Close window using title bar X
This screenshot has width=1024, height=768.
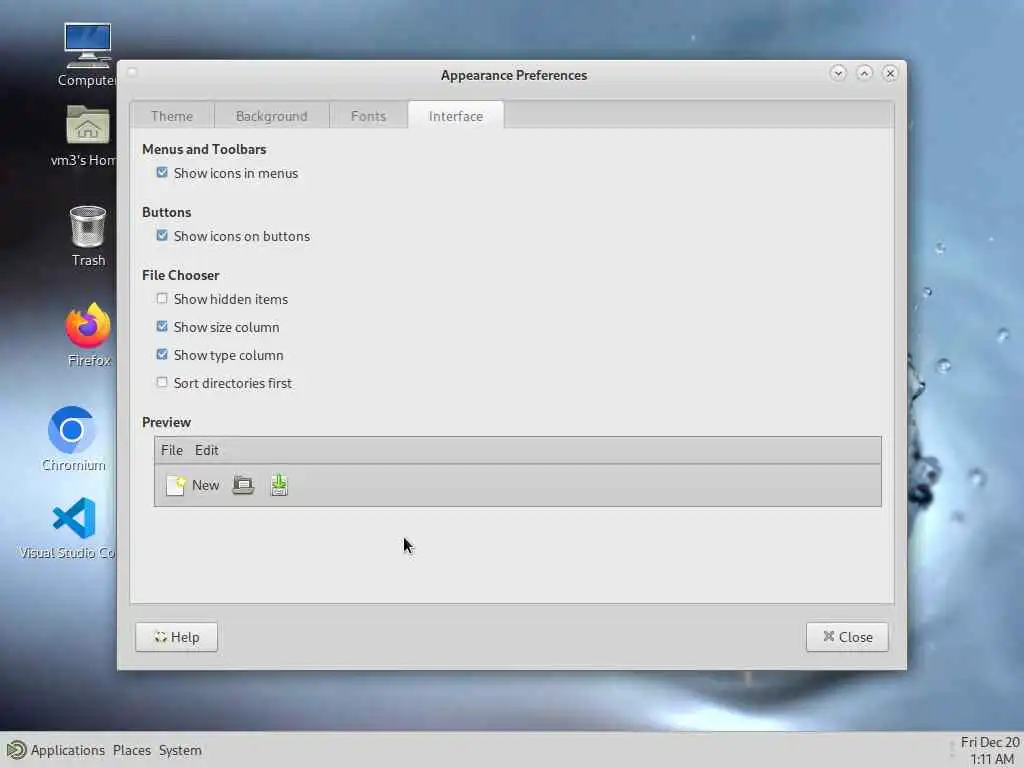coord(889,73)
